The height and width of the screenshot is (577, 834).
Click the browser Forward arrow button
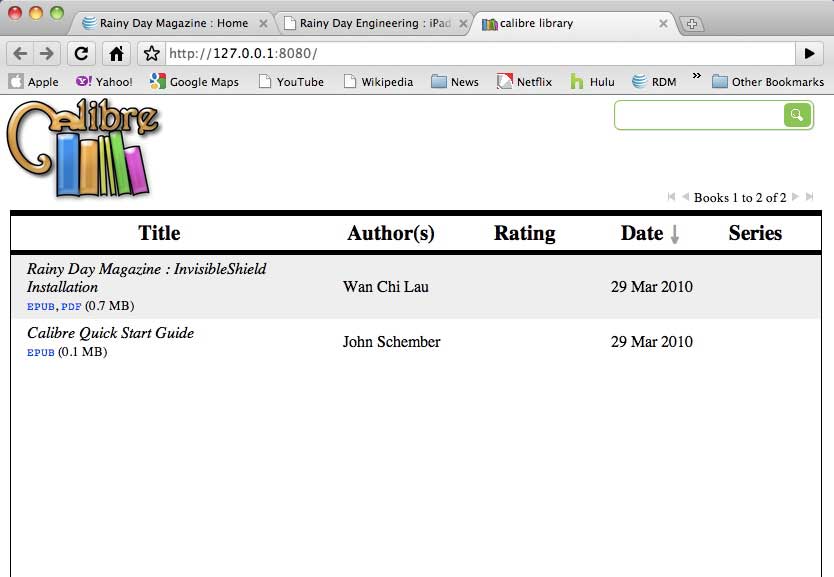tap(47, 53)
